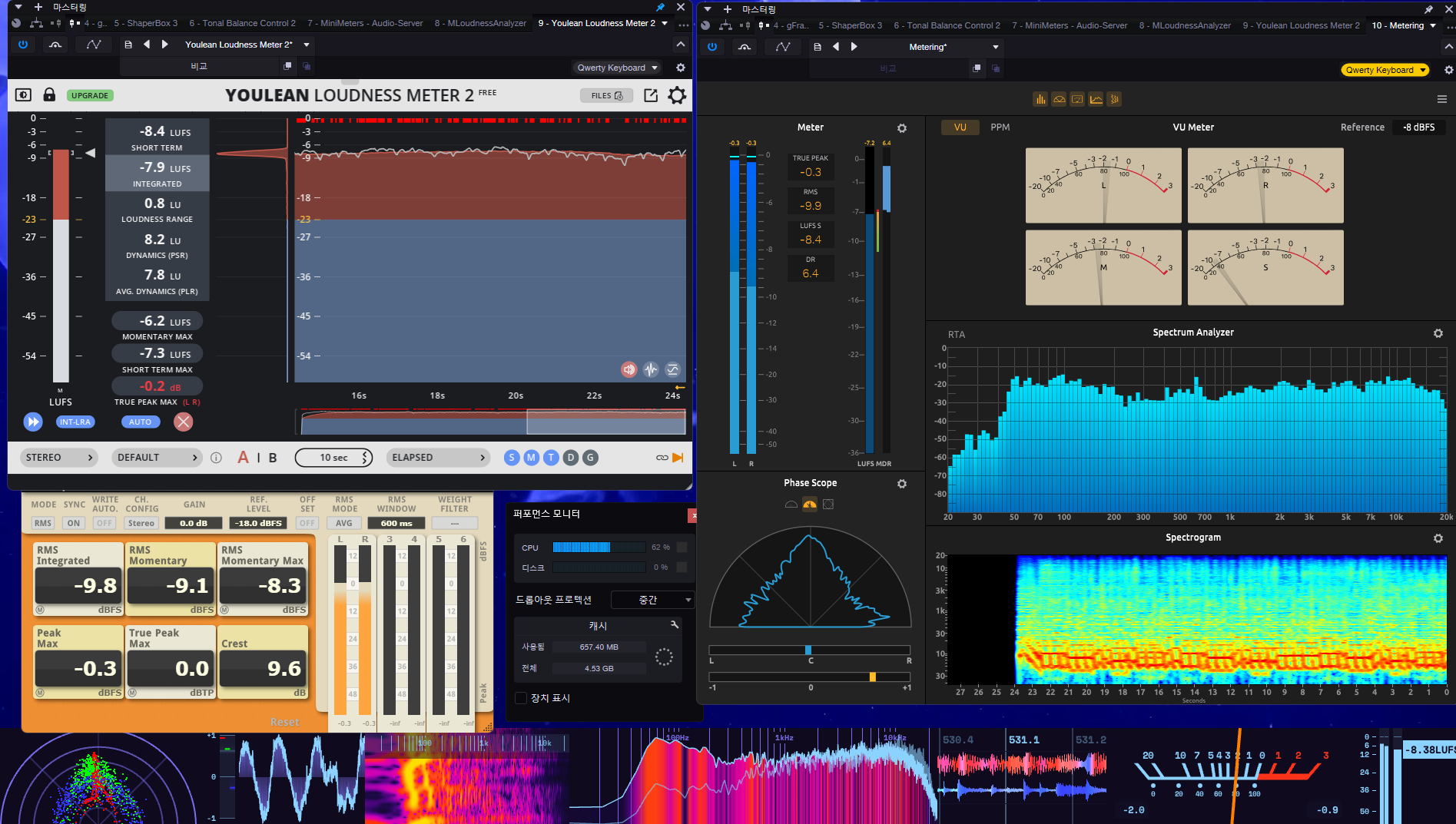Screen dimensions: 1456x824
Task: Click Reset in the RMS meter panel
Action: click(x=284, y=722)
